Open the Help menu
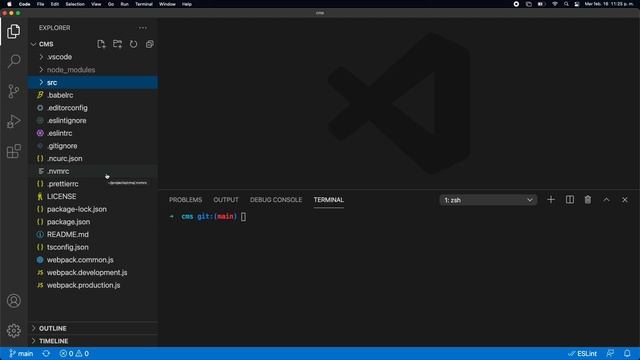This screenshot has height=360, width=640. [x=187, y=4]
